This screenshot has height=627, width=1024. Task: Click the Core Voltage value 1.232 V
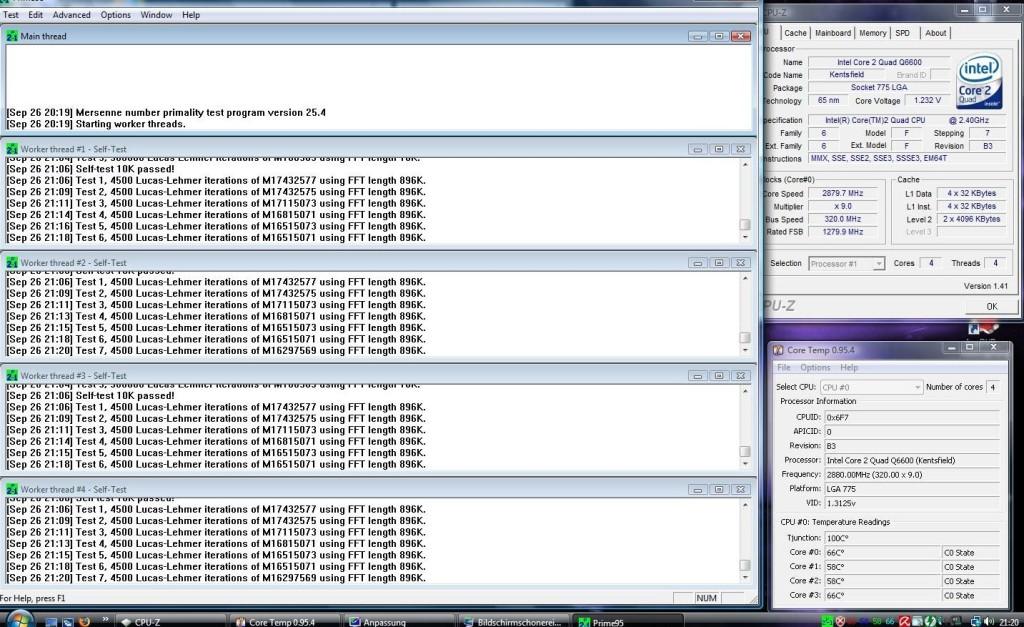(x=927, y=101)
